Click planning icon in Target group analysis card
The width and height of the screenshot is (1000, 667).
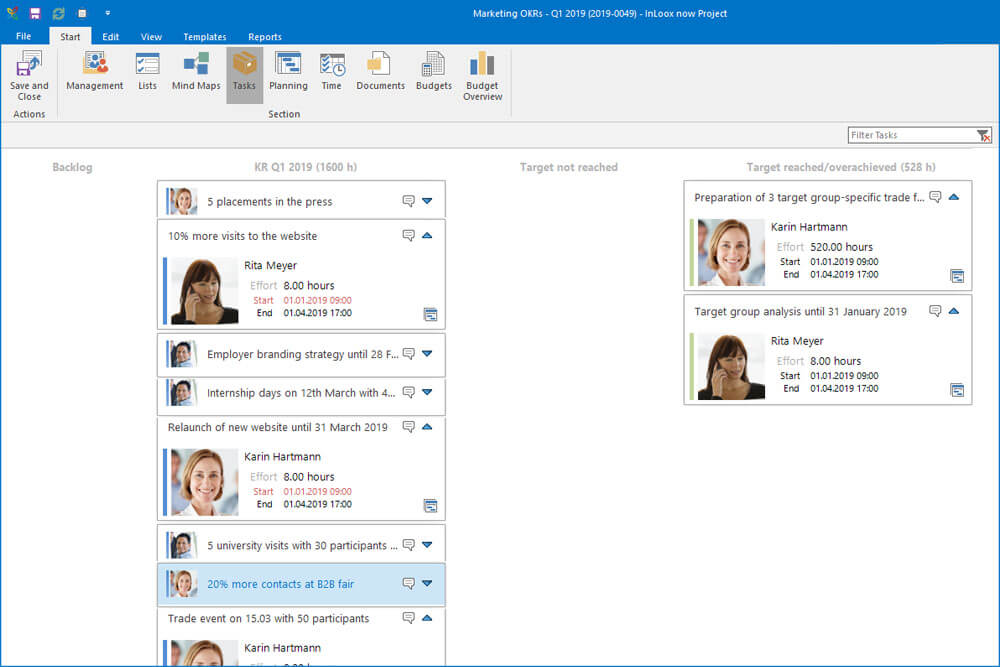point(957,390)
